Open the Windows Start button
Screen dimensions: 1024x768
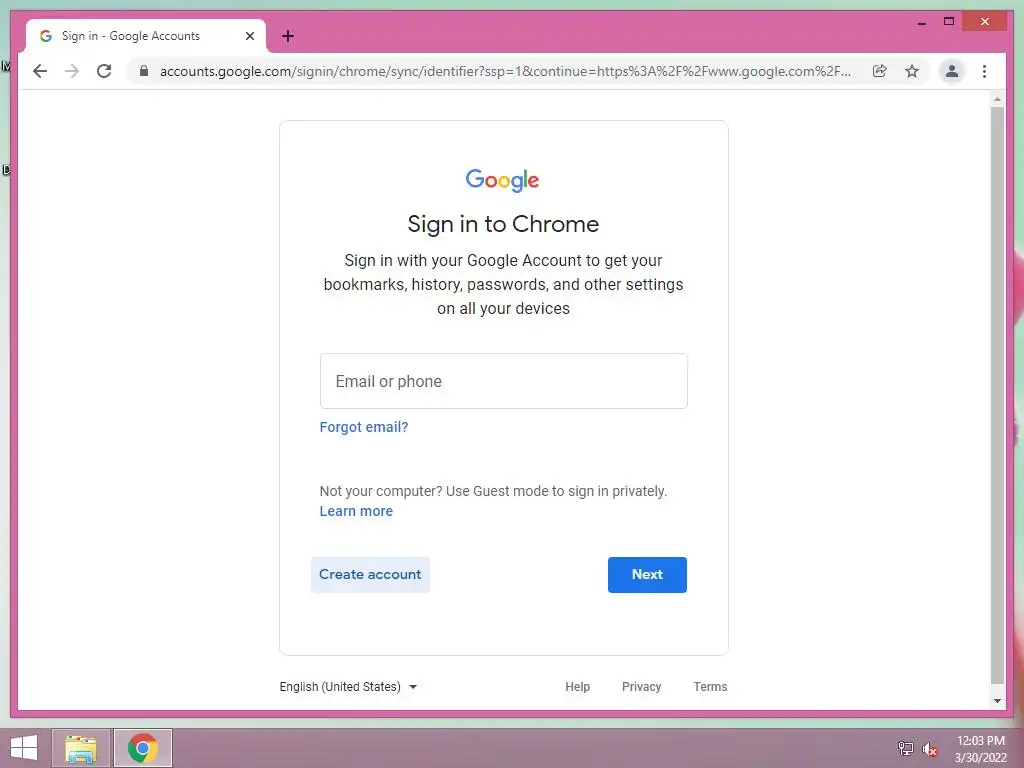click(x=24, y=748)
